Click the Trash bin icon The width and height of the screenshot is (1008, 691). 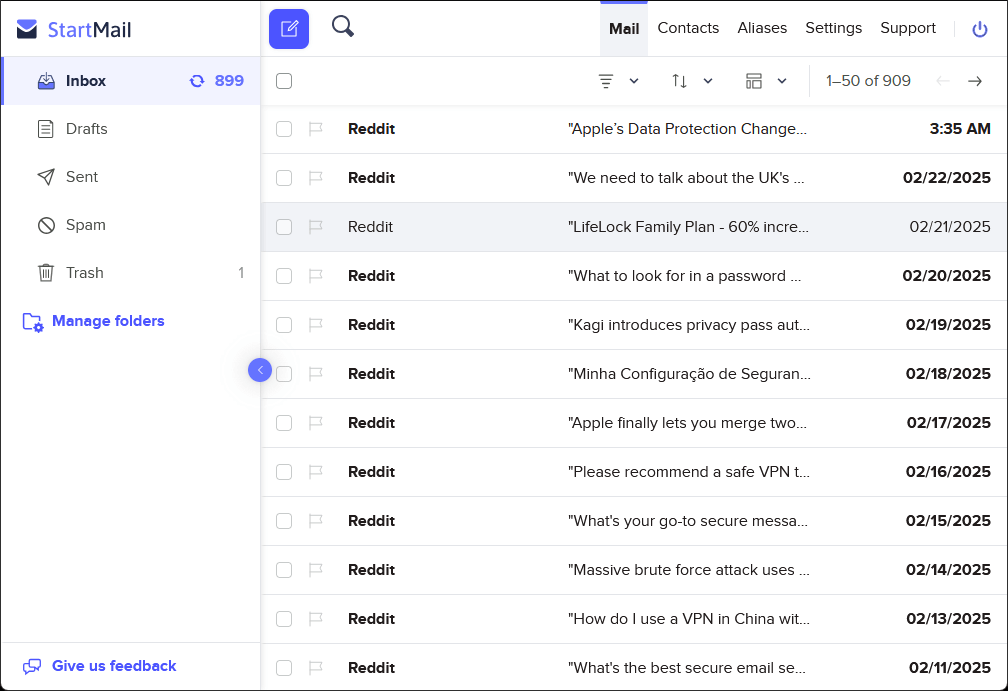(x=46, y=273)
